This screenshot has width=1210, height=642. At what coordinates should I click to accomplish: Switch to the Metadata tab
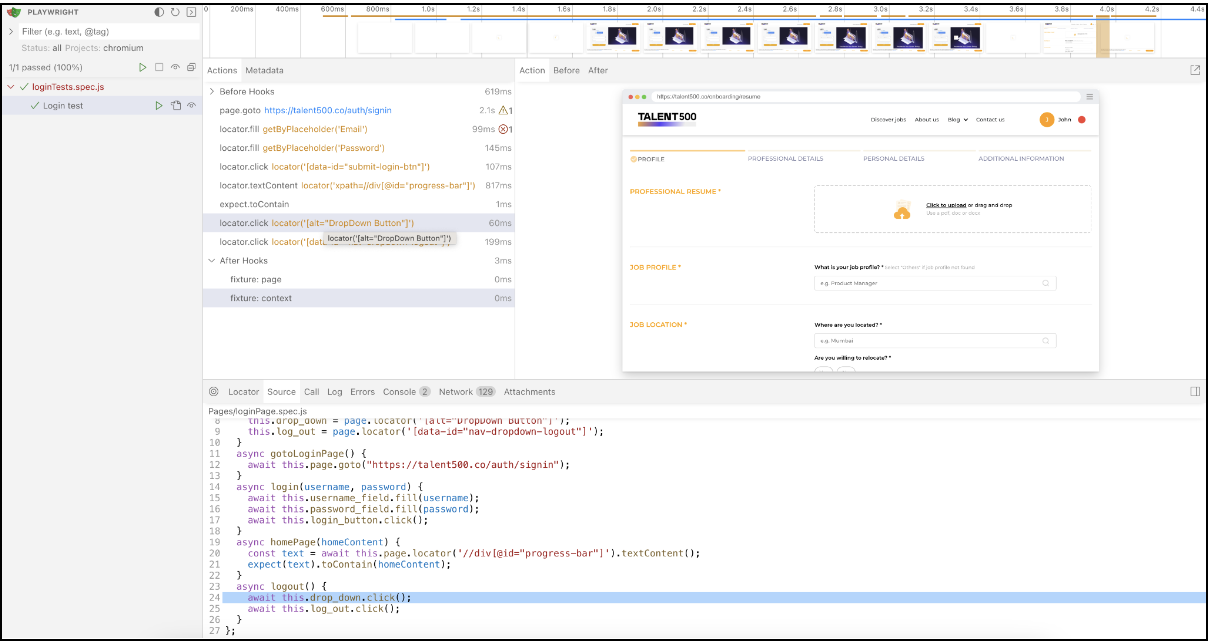click(x=264, y=70)
